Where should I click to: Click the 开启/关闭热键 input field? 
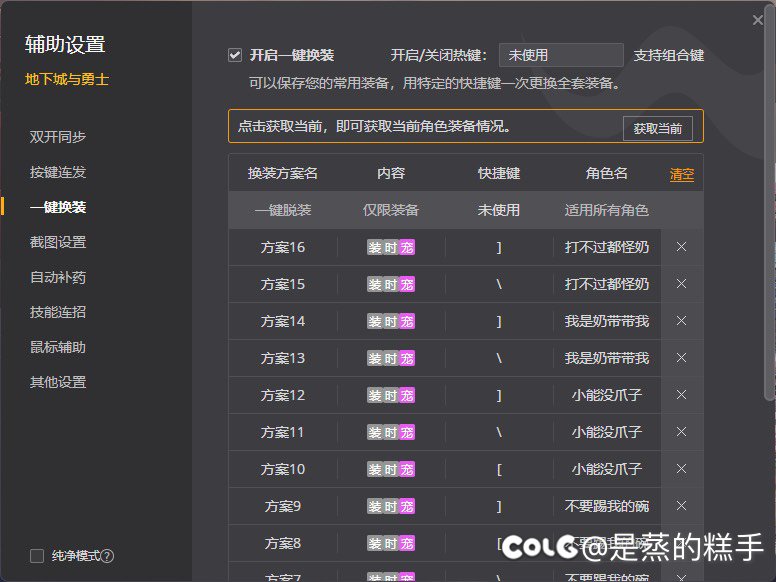point(561,55)
